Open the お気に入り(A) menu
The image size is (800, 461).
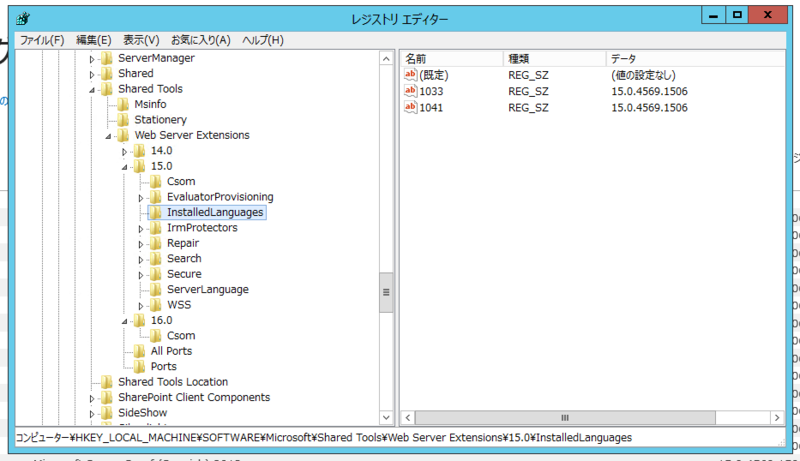pyautogui.click(x=201, y=40)
